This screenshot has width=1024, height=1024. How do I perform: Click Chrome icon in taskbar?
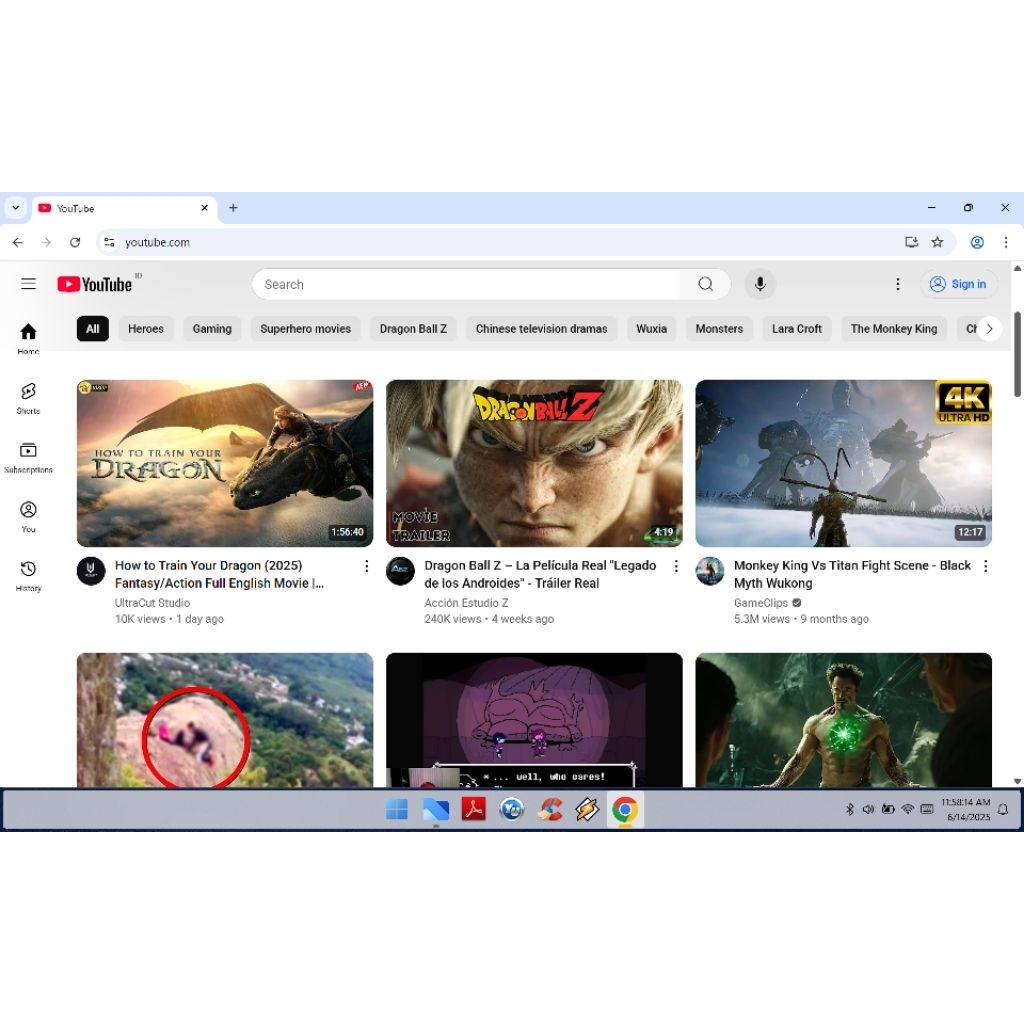click(x=625, y=810)
